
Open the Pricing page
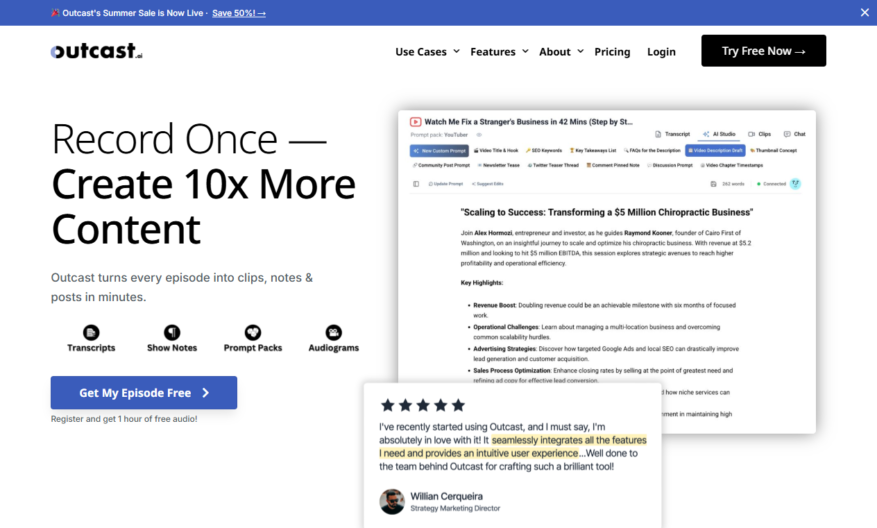click(x=612, y=51)
